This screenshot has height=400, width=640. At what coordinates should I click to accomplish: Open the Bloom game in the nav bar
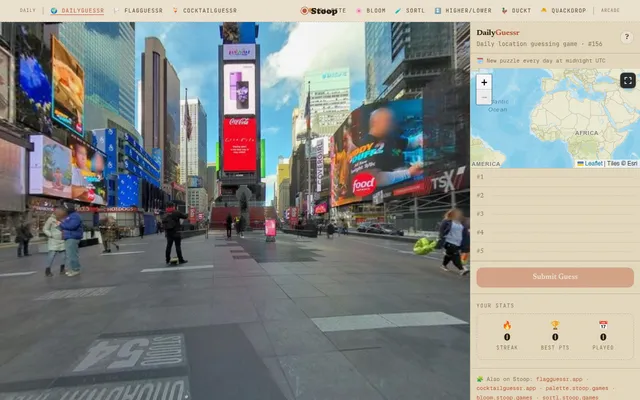371,11
